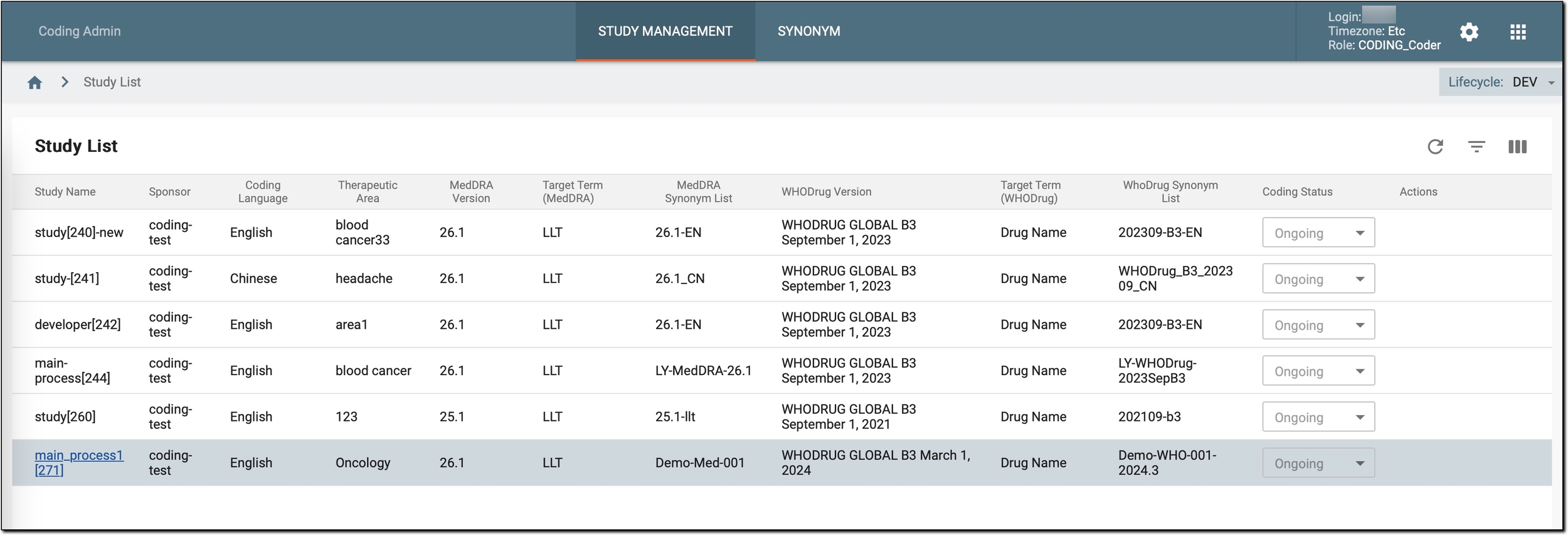The width and height of the screenshot is (1568, 535).
Task: Click the home icon in breadcrumb
Action: click(x=34, y=82)
